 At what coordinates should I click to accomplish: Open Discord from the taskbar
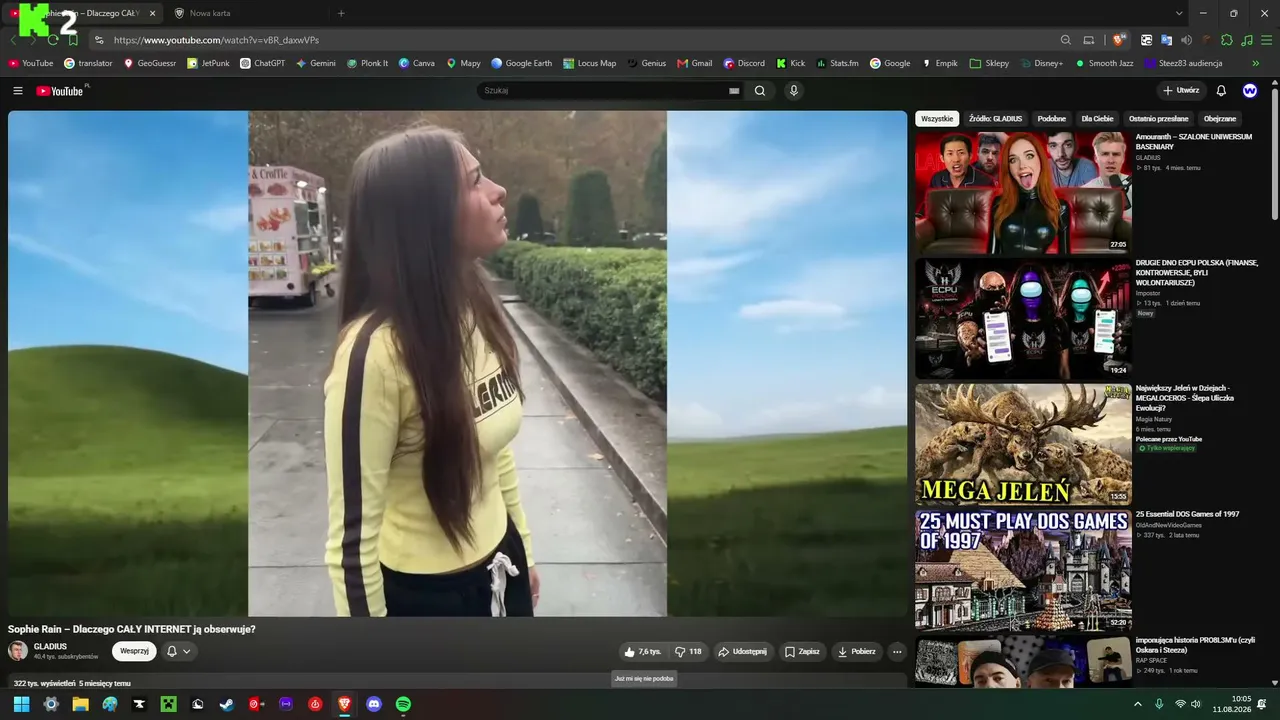tap(374, 704)
